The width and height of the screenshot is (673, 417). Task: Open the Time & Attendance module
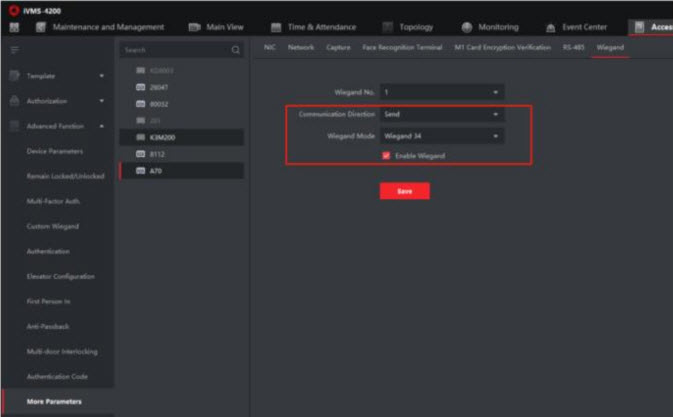coord(313,27)
